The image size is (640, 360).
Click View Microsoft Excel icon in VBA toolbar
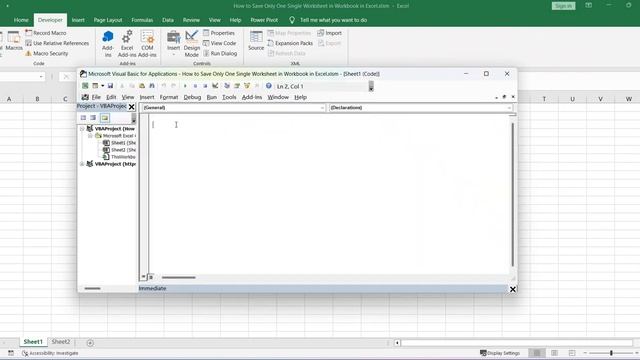[x=85, y=86]
